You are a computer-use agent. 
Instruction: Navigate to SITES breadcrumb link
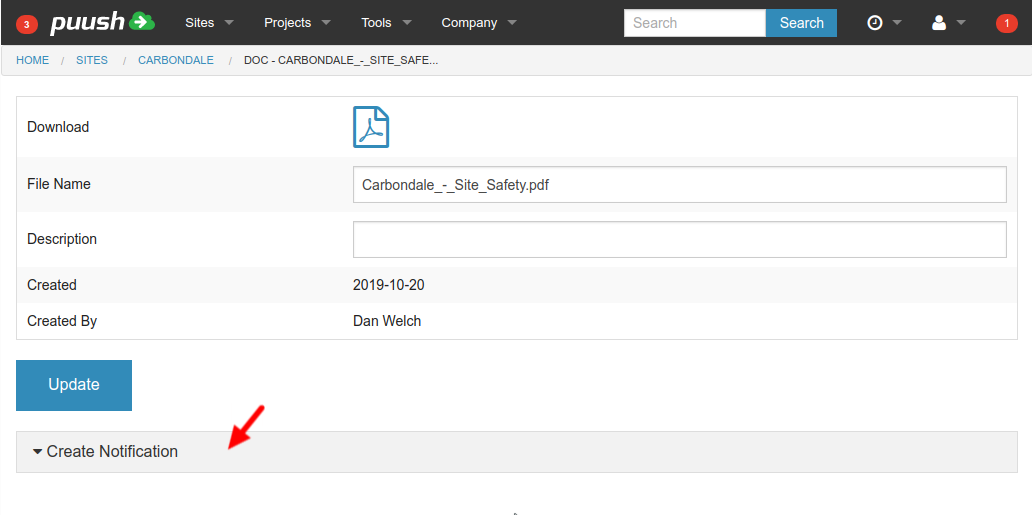92,60
